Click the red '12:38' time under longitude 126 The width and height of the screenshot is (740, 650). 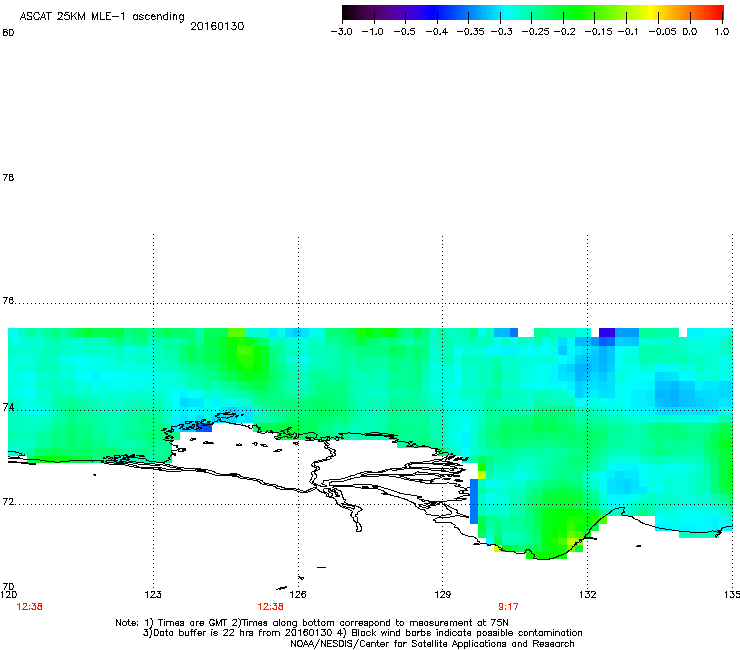coord(270,607)
